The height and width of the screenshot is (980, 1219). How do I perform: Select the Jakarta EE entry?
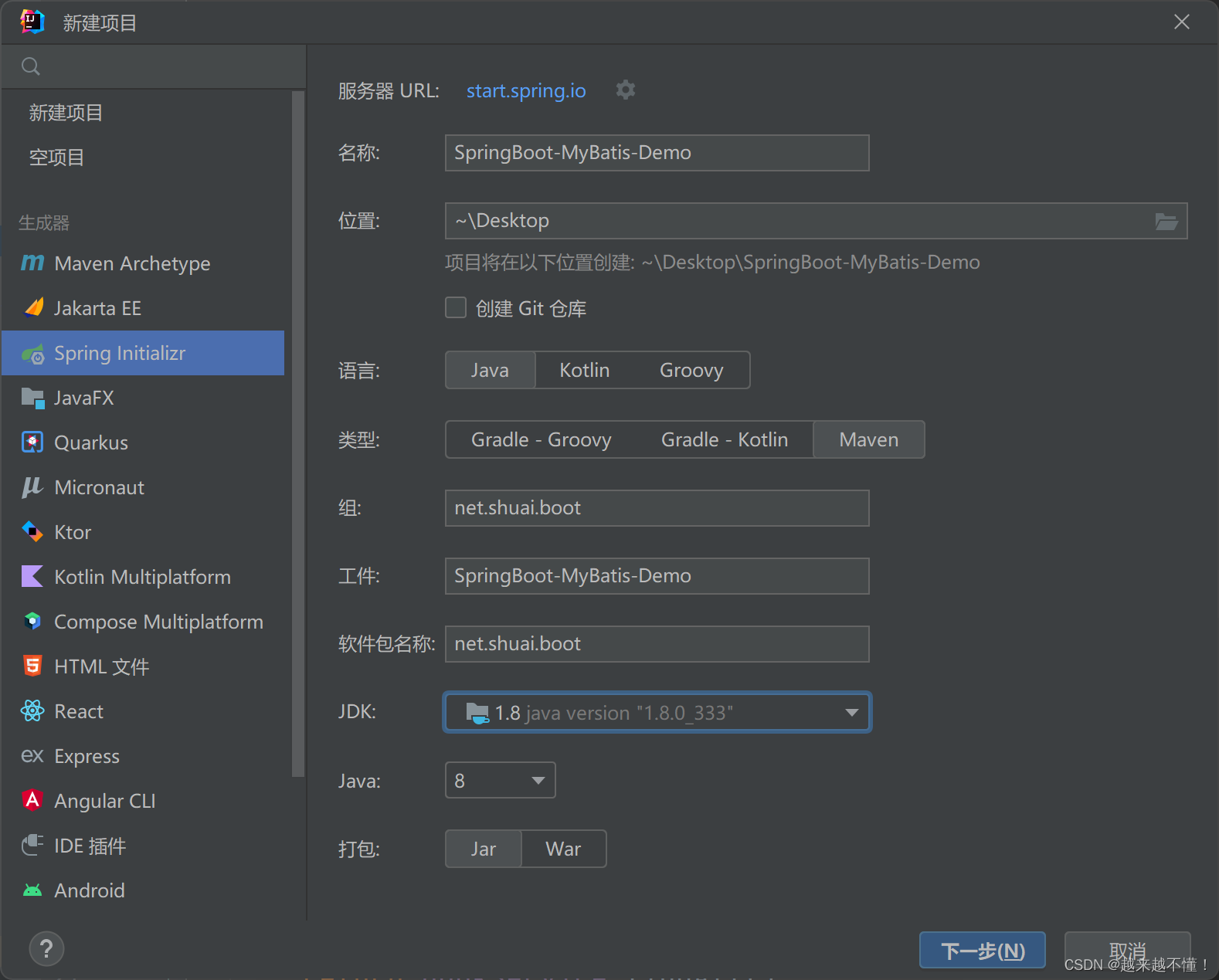(144, 308)
